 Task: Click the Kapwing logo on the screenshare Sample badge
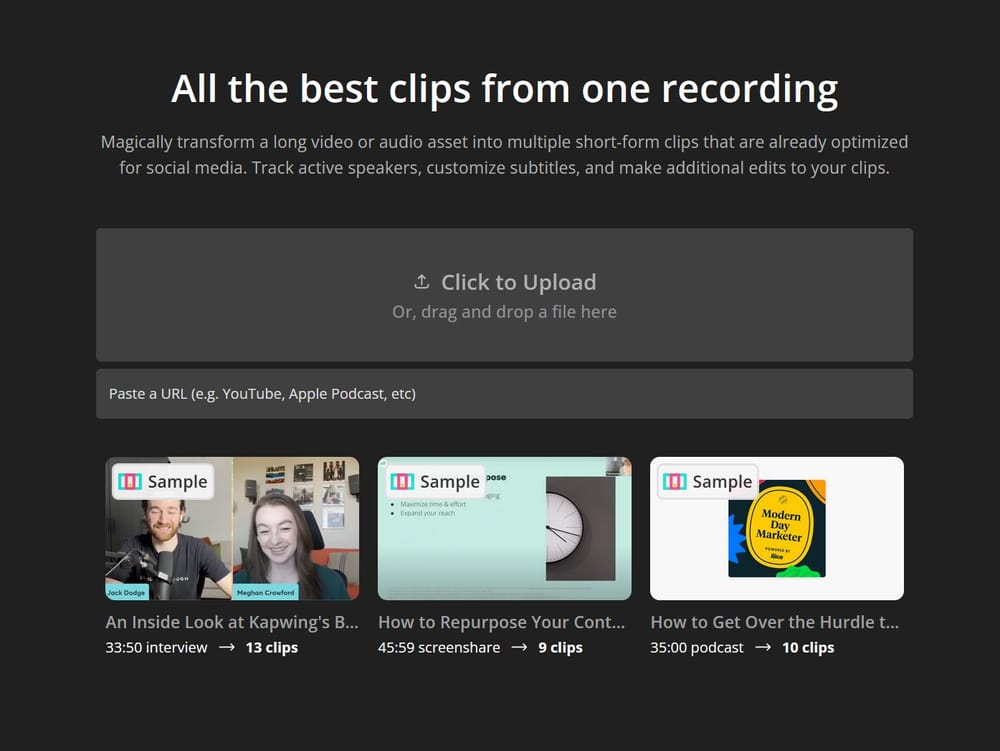pyautogui.click(x=403, y=481)
